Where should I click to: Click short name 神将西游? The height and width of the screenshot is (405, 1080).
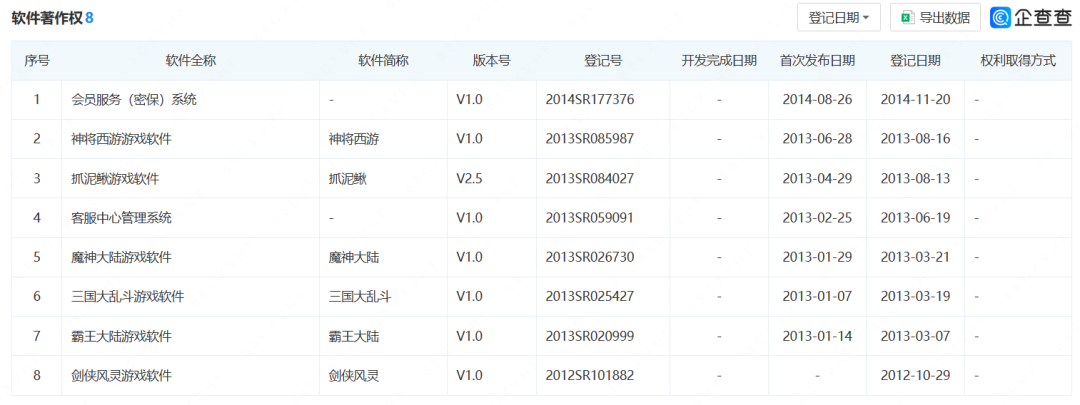pos(354,139)
